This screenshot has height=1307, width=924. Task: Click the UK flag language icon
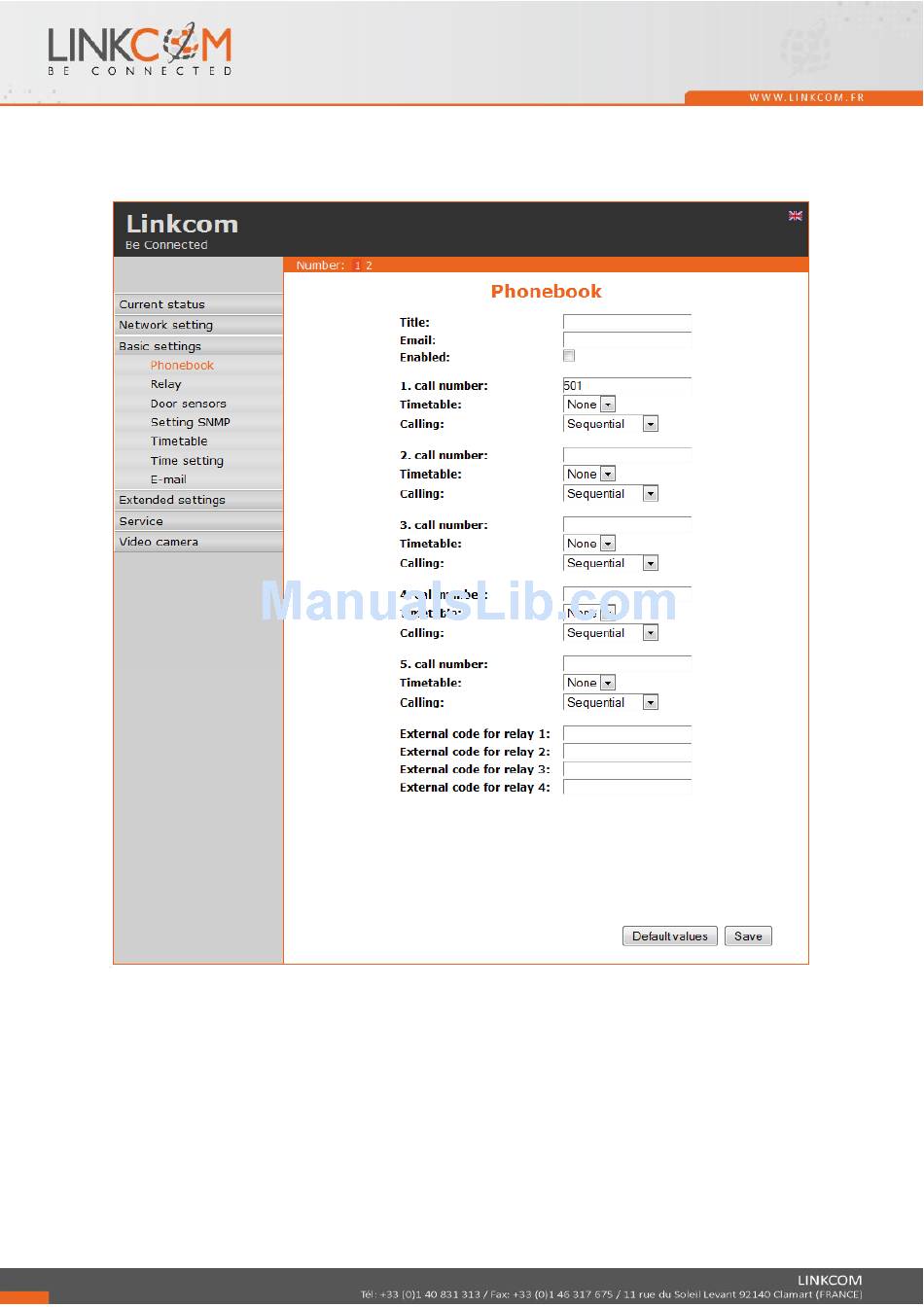point(796,216)
